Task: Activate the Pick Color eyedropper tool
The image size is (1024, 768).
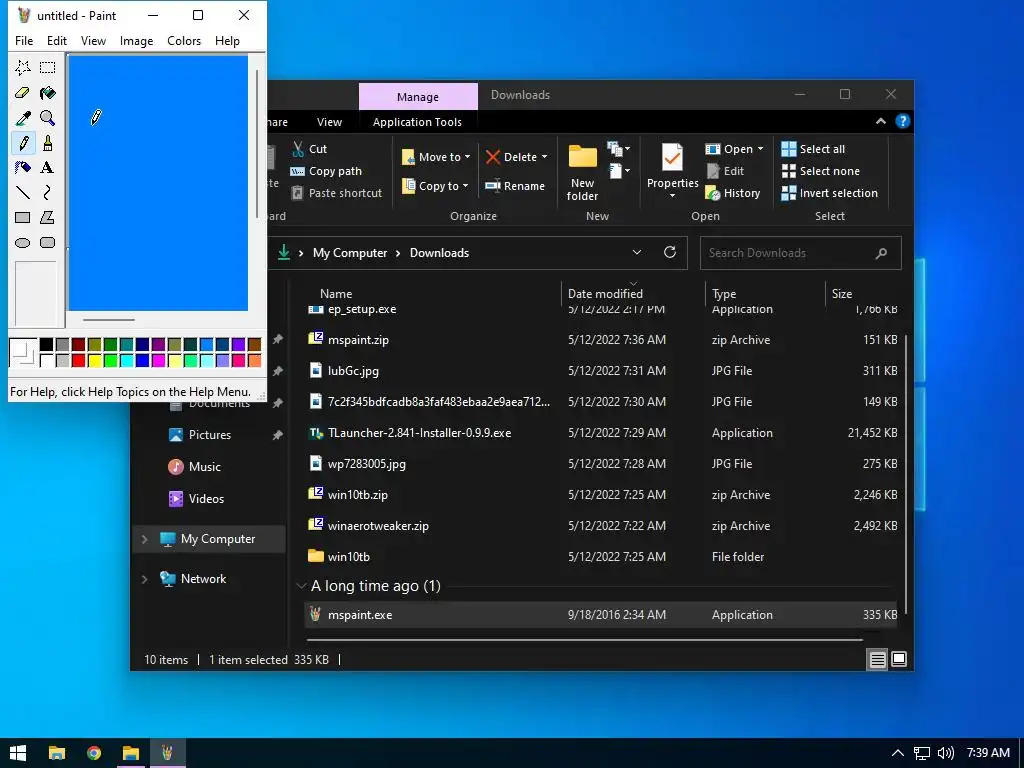Action: pyautogui.click(x=23, y=118)
